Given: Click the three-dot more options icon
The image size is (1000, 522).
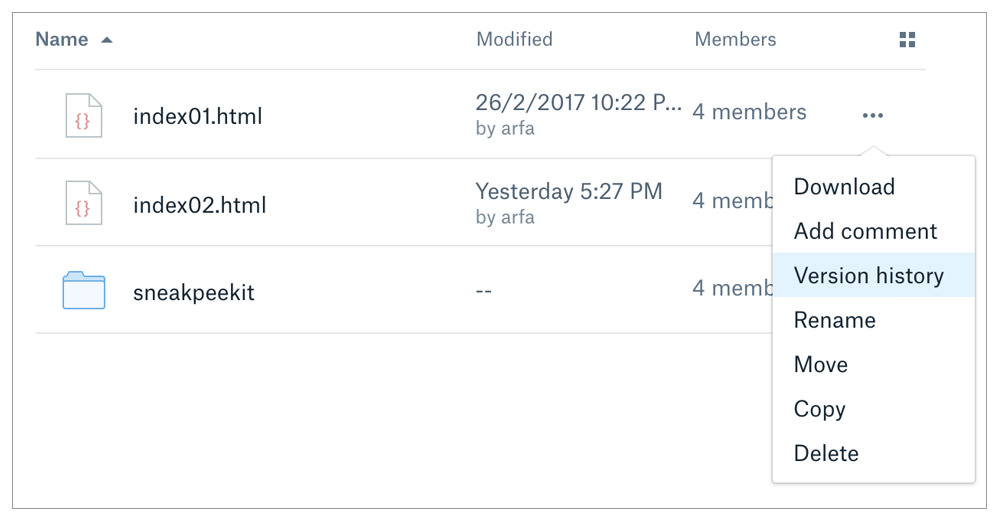Looking at the screenshot, I should click(x=872, y=116).
